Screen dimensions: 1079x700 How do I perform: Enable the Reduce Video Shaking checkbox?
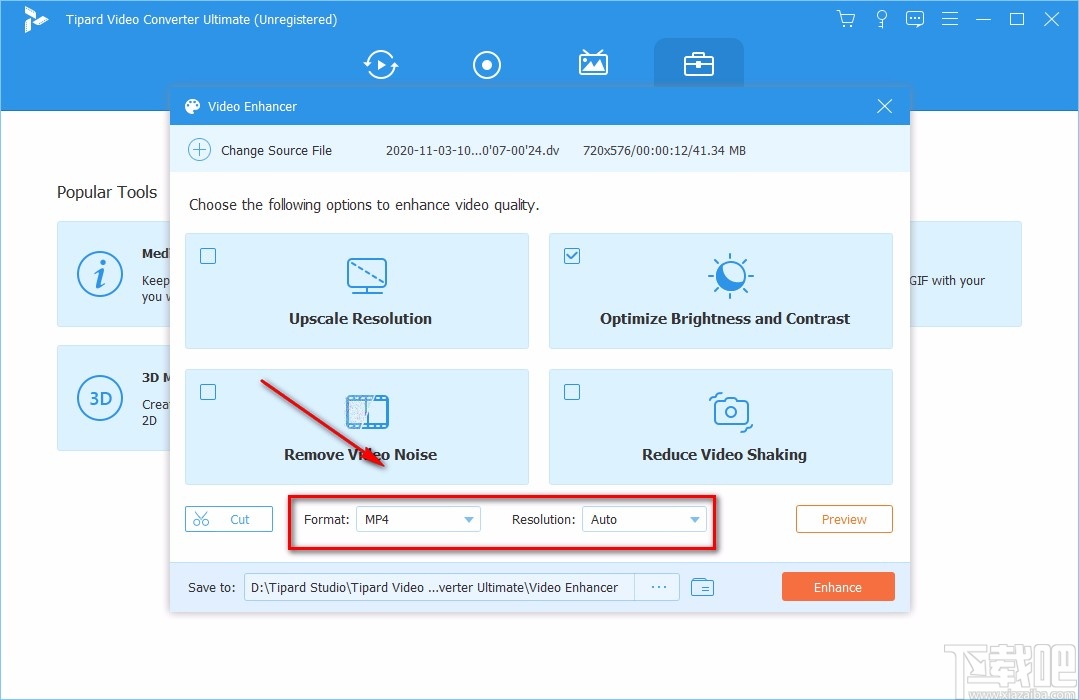coord(572,392)
